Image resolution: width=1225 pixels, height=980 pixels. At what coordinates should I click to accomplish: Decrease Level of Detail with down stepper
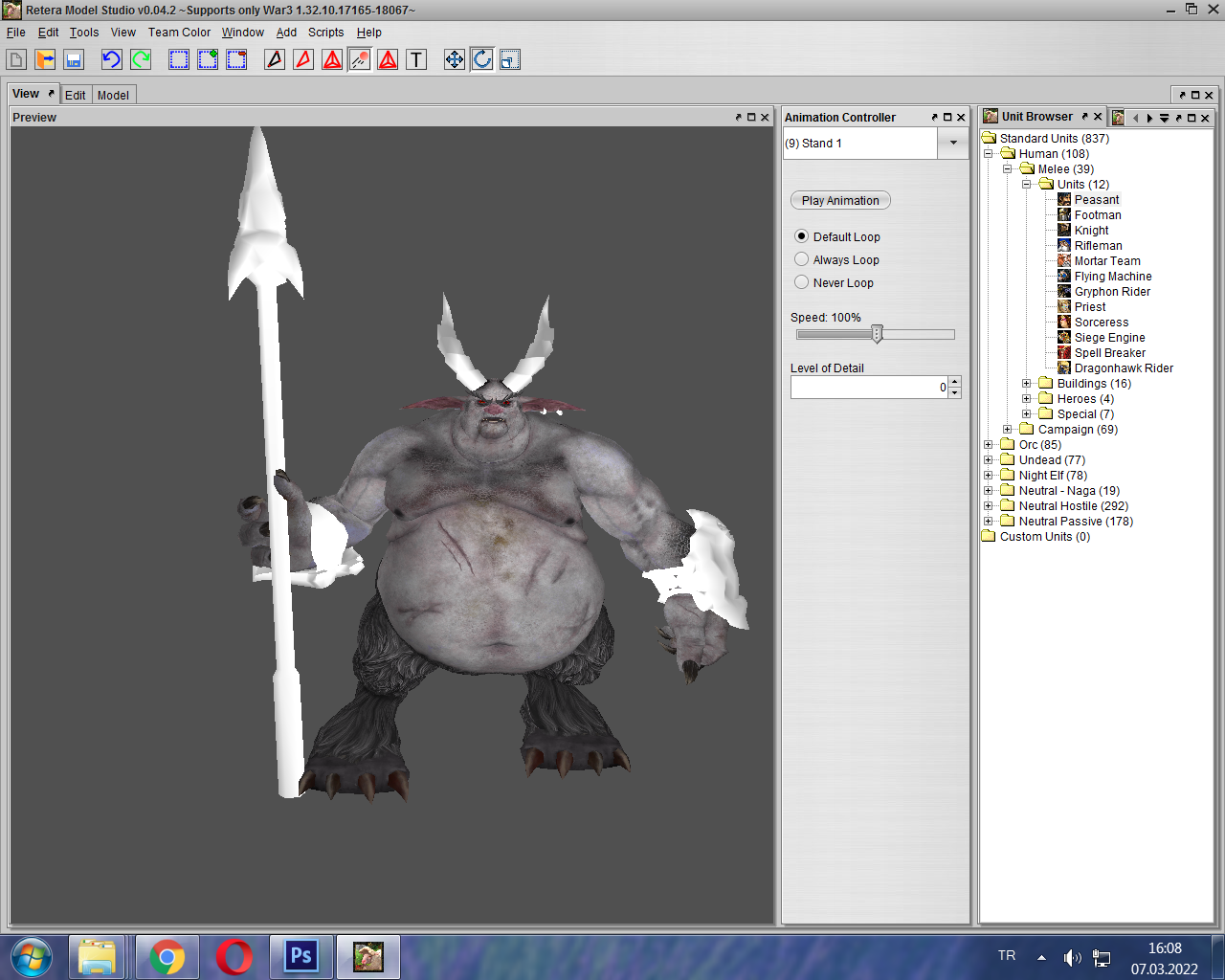[954, 392]
